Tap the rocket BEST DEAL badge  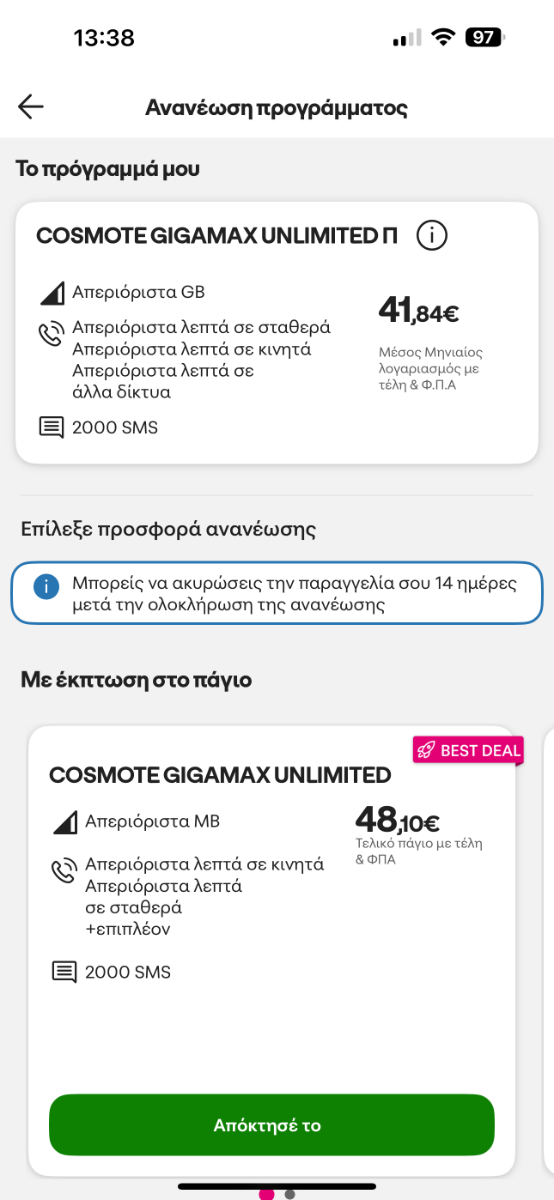[468, 751]
